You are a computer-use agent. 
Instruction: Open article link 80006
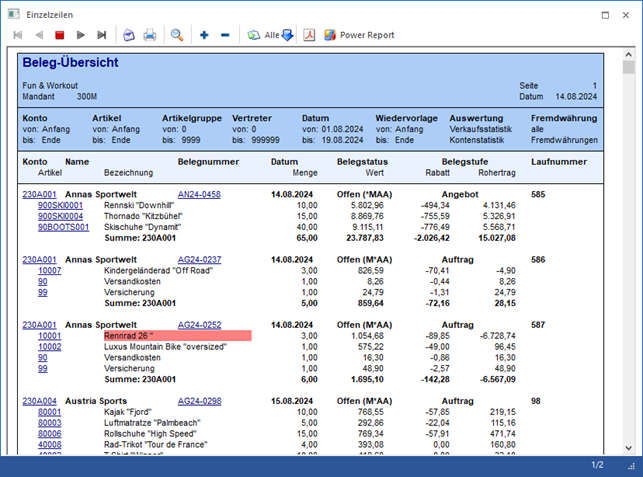click(x=49, y=433)
